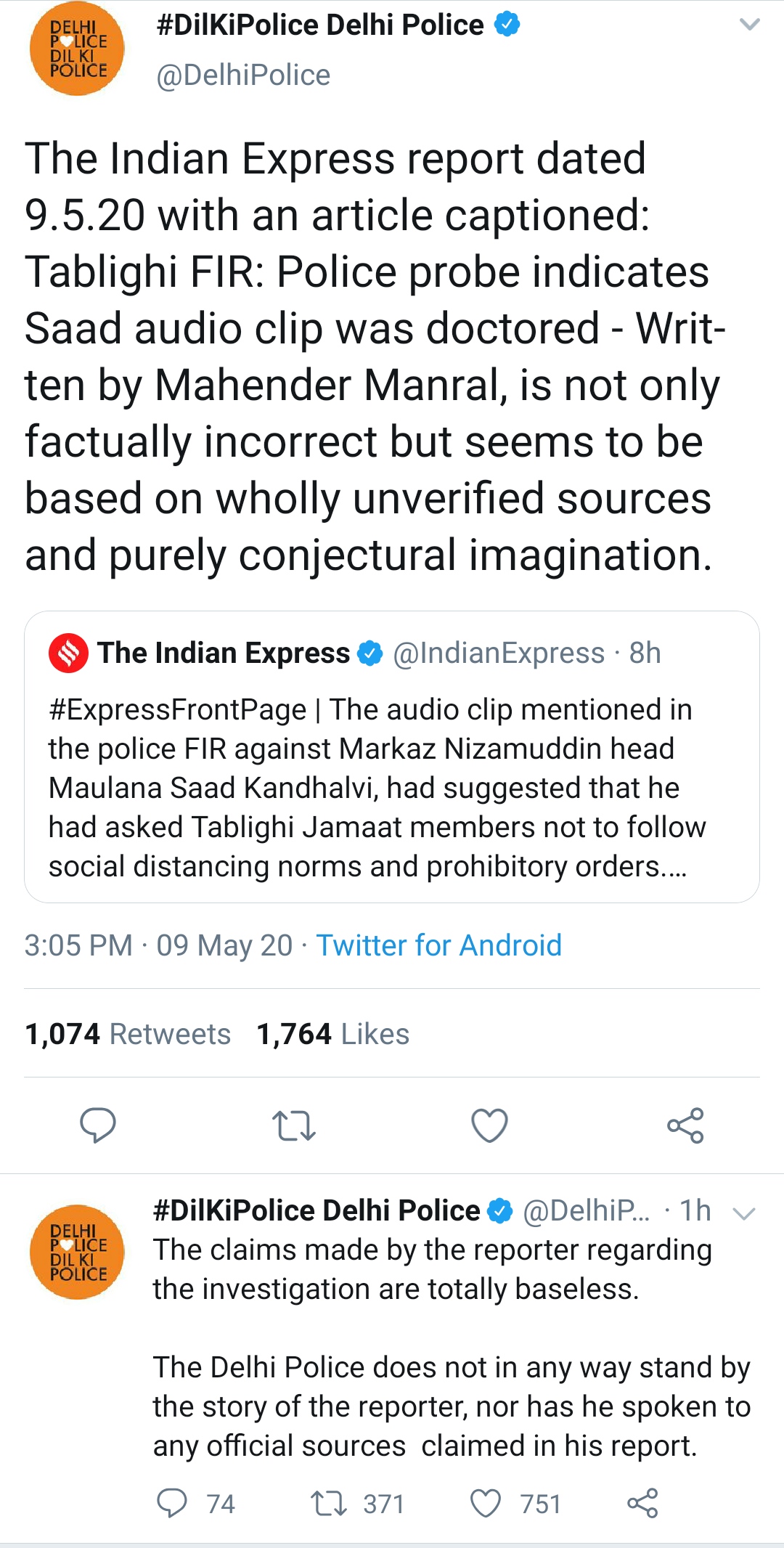Image resolution: width=784 pixels, height=1548 pixels.
Task: Open the quoted Indian Express tweet
Action: (x=392, y=788)
